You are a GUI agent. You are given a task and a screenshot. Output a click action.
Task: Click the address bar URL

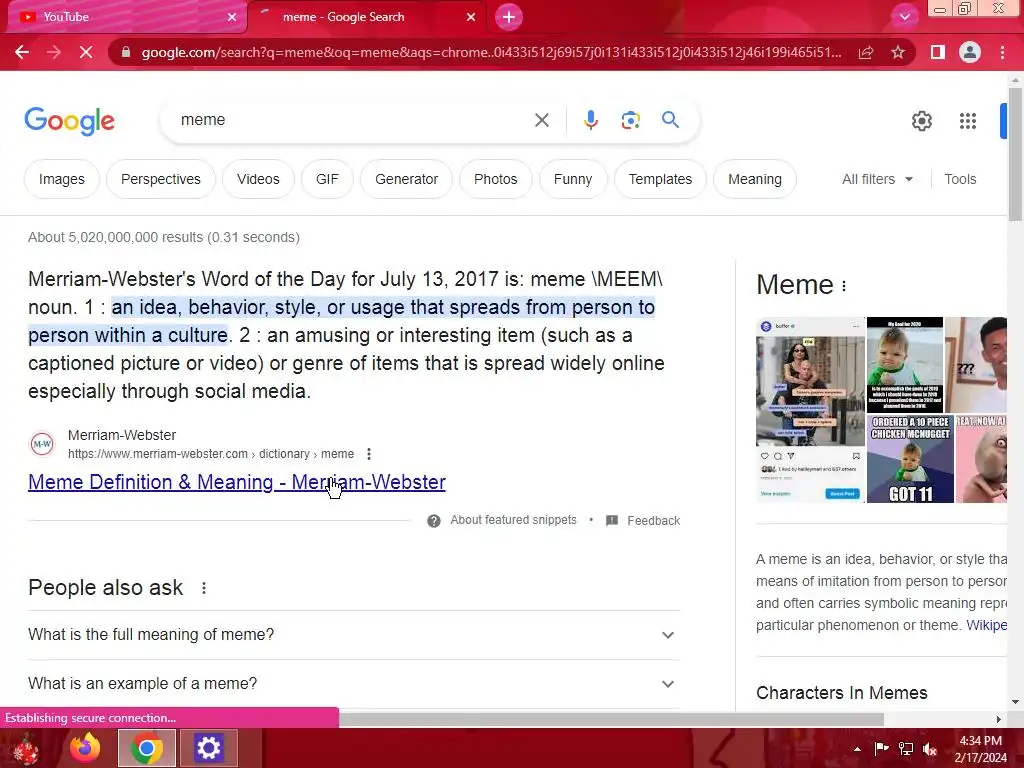[x=491, y=52]
